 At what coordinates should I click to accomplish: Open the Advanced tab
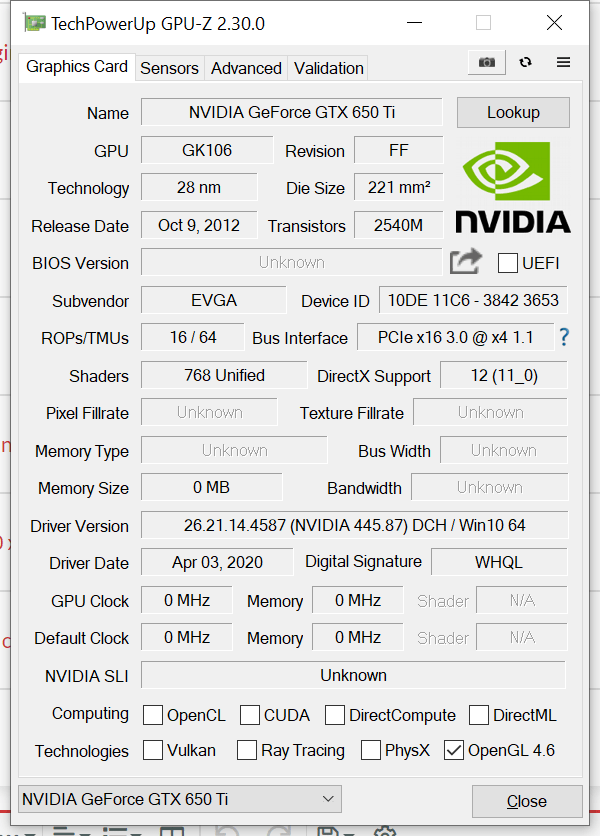coord(246,68)
